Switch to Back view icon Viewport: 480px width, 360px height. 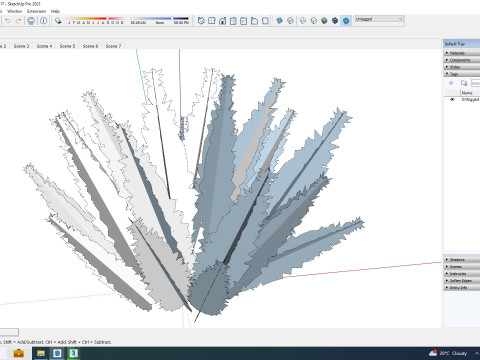click(244, 21)
